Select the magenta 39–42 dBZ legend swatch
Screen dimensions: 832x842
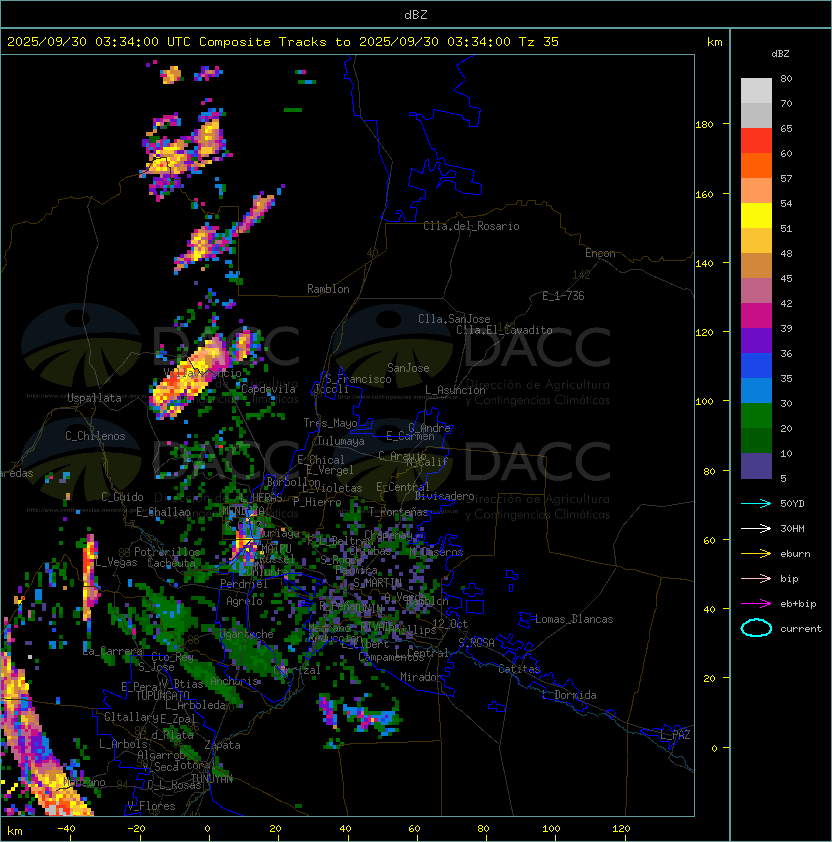click(756, 316)
